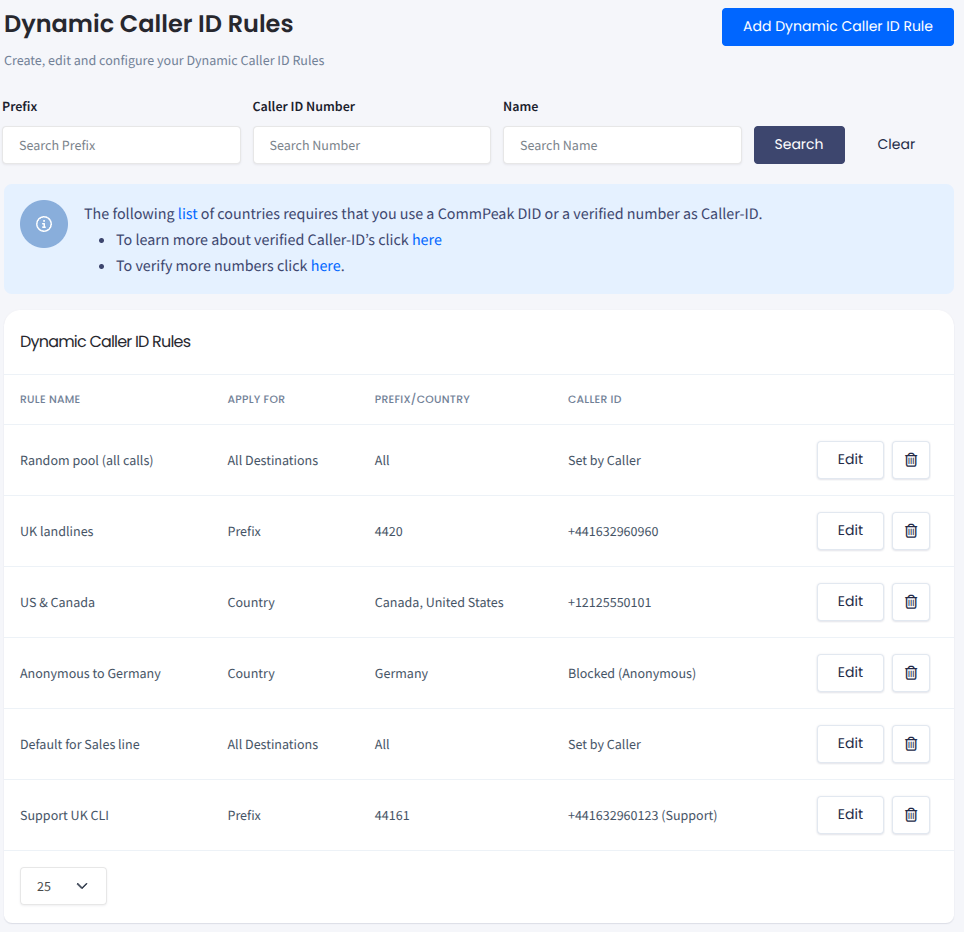The image size is (964, 932).
Task: Focus the Search Name field
Action: coord(622,145)
